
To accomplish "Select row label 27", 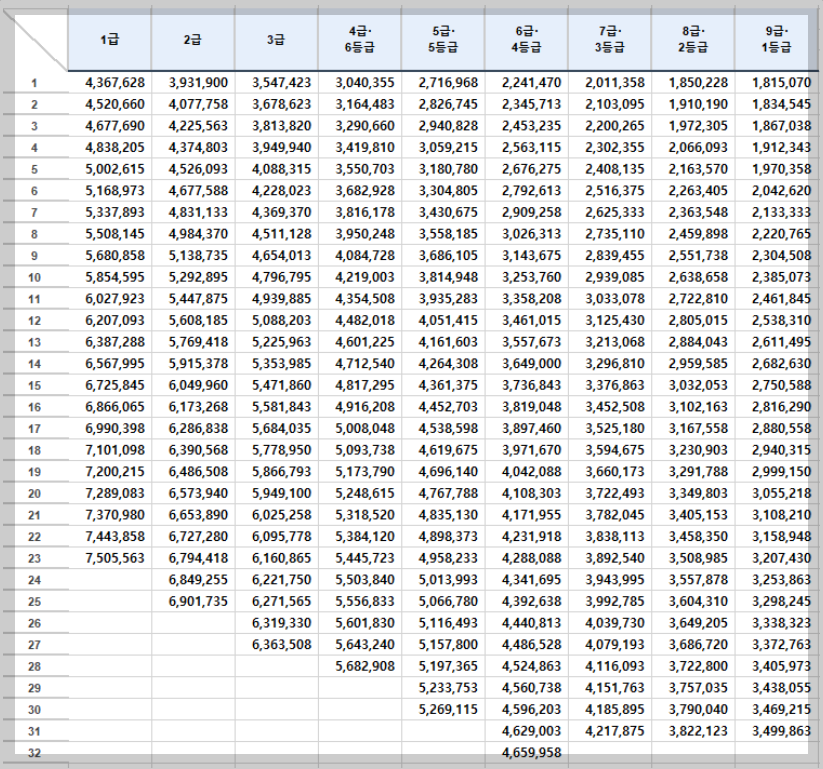I will click(34, 646).
